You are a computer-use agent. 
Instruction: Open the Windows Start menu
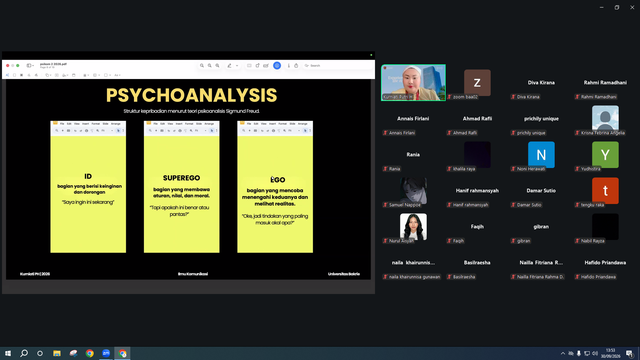[8, 353]
